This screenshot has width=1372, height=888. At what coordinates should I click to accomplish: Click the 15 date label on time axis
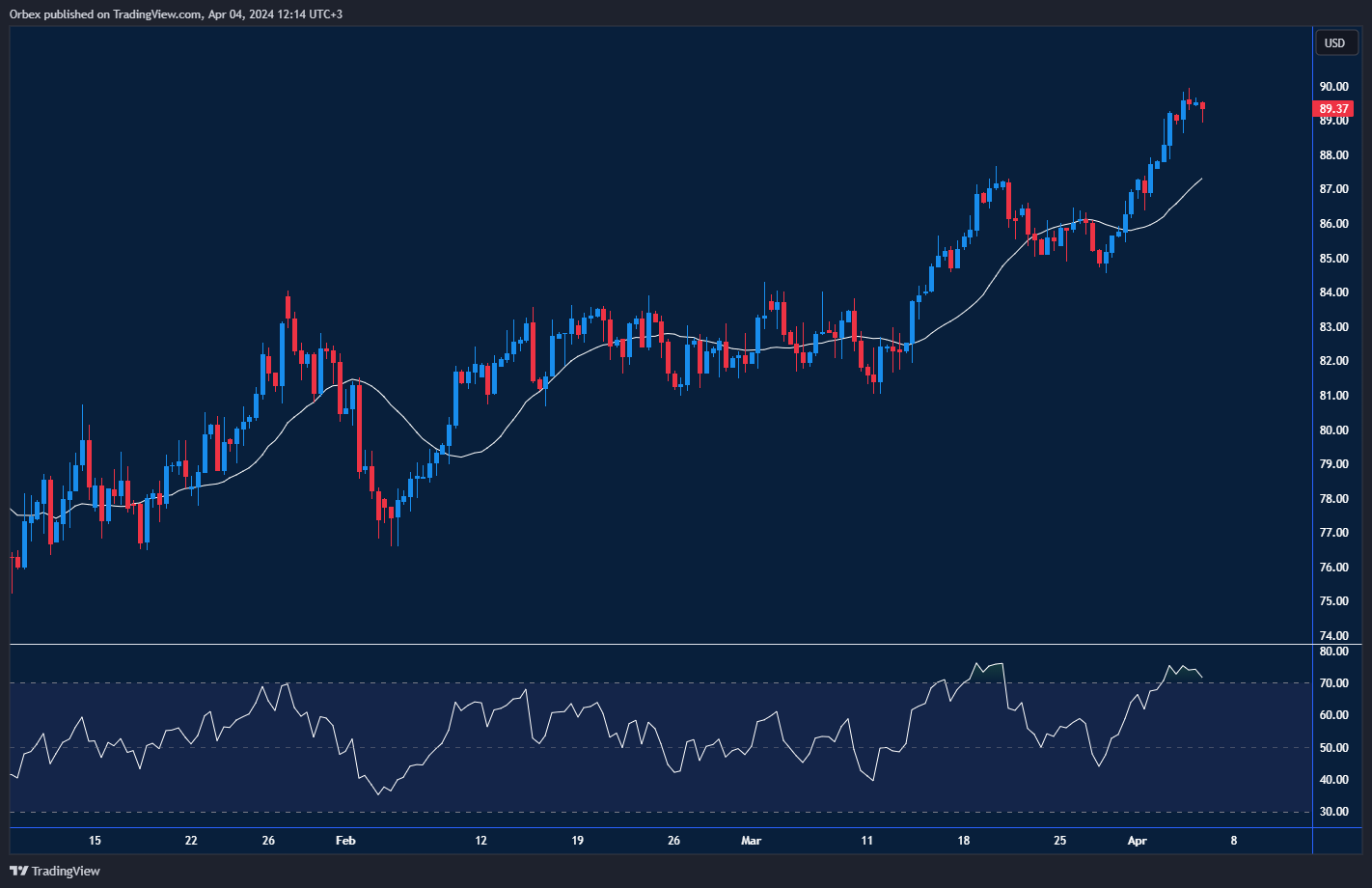click(x=95, y=841)
